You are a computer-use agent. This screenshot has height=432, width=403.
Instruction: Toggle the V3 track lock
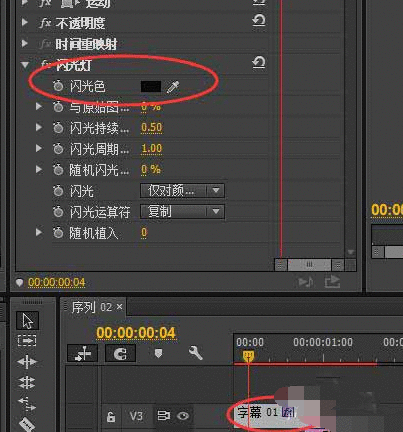click(x=111, y=416)
